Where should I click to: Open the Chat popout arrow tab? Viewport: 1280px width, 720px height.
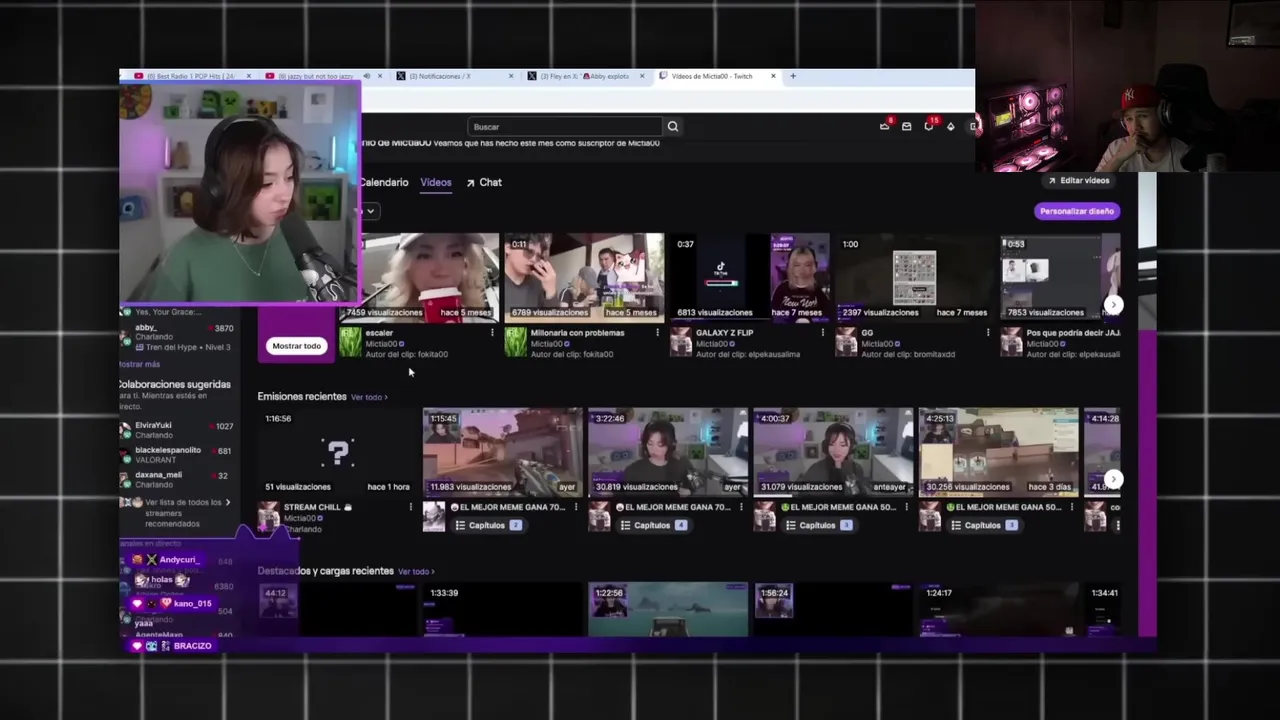tap(484, 182)
